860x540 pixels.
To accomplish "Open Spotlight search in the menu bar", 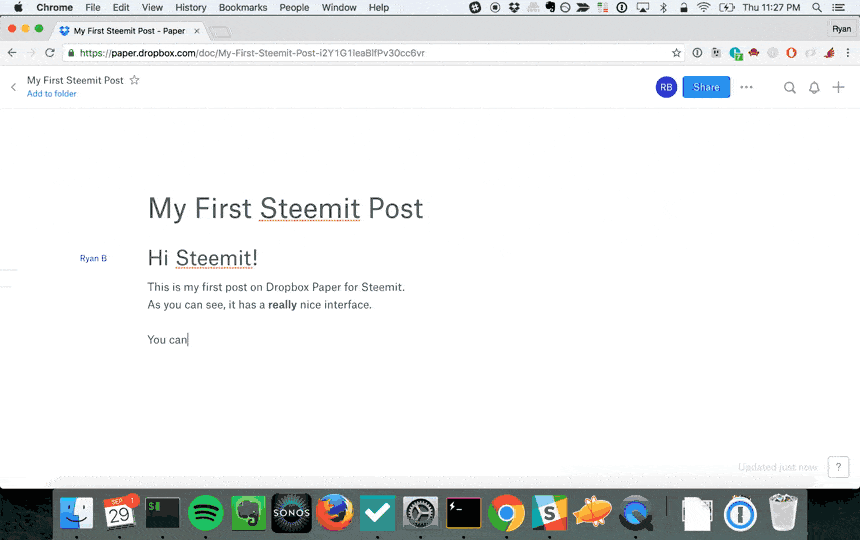I will coord(817,8).
